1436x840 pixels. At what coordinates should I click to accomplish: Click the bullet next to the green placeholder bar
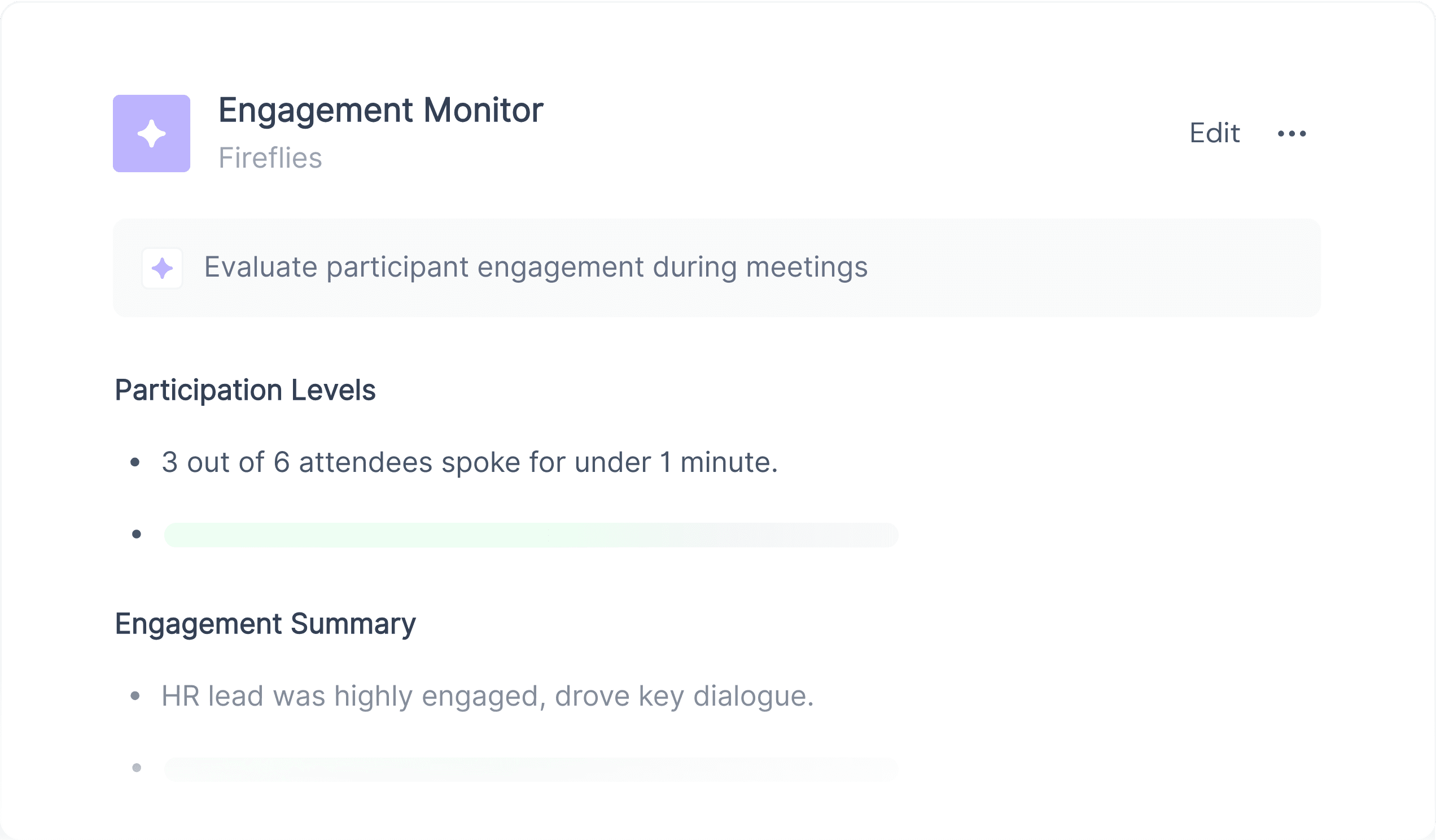coord(136,534)
